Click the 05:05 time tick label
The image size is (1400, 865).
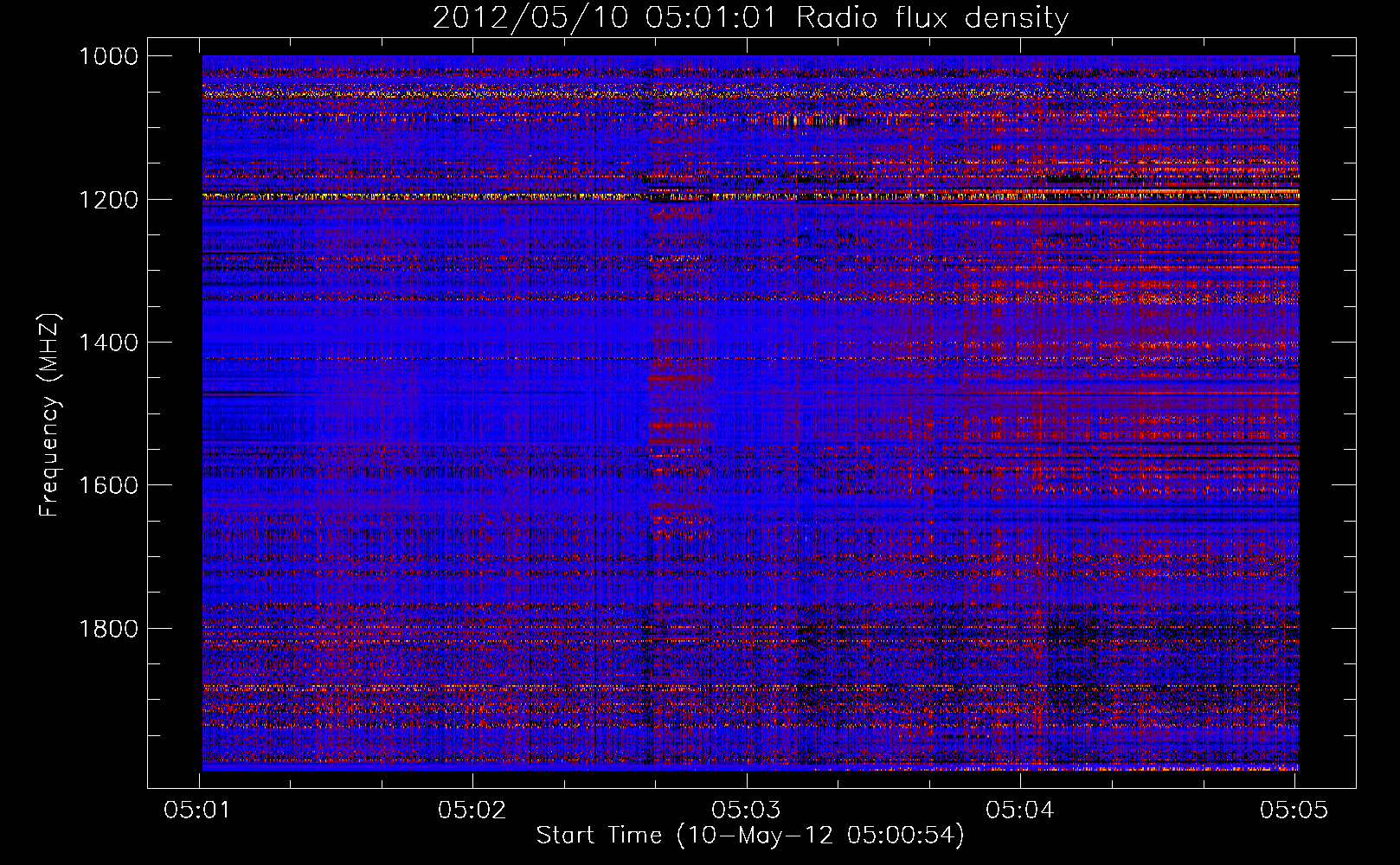tap(1294, 810)
